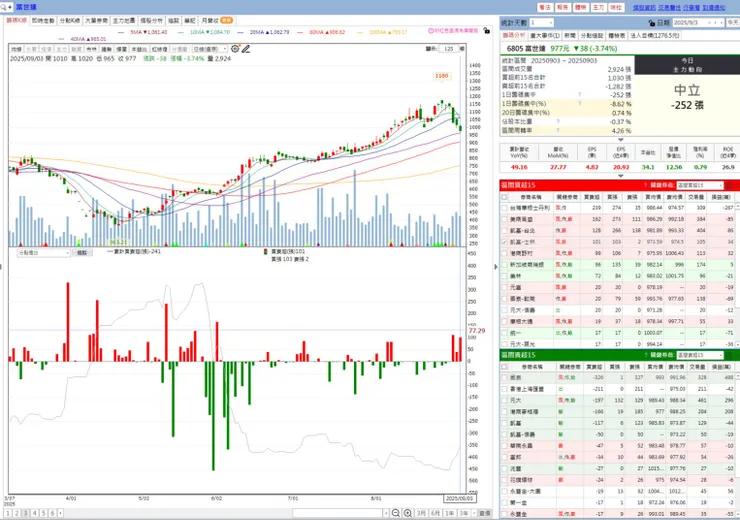Click the search magnifier icon at top-left
The height and width of the screenshot is (520, 740).
[3, 7]
